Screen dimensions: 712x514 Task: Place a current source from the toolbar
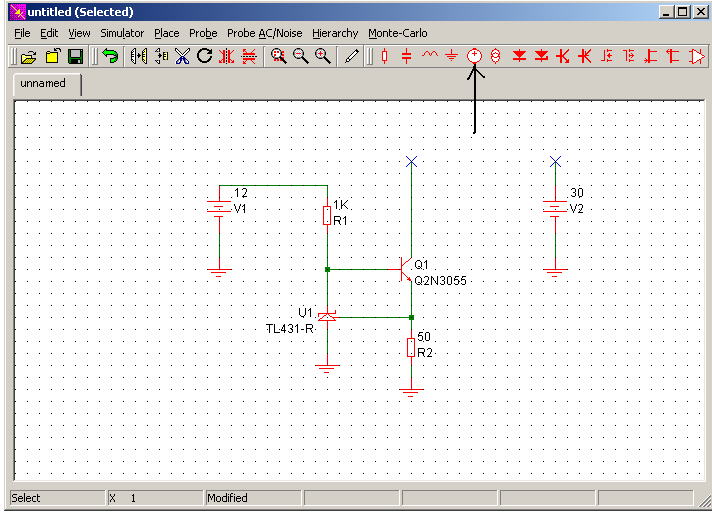point(495,56)
